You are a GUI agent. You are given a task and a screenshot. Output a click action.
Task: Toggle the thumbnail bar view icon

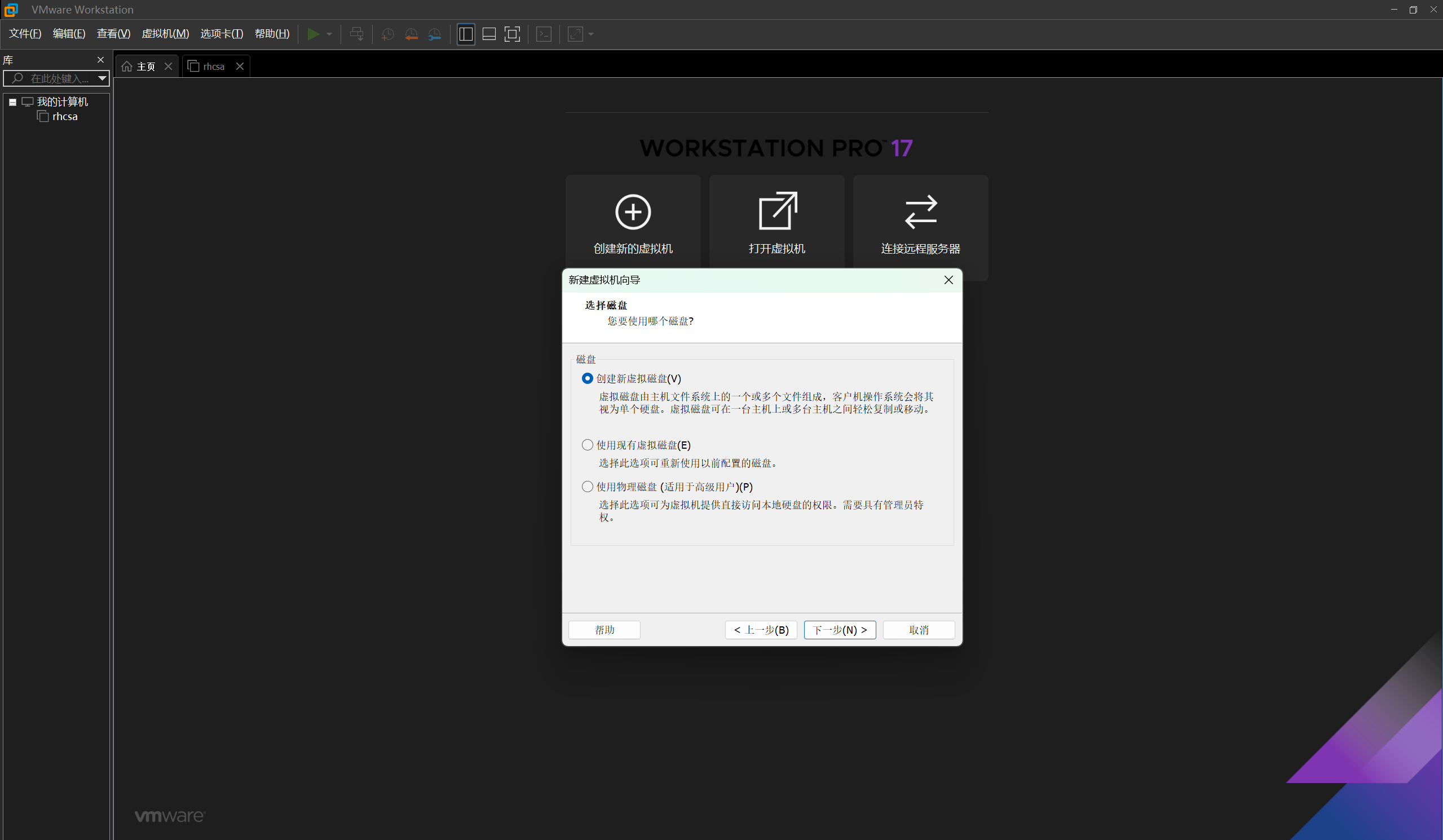tap(489, 34)
